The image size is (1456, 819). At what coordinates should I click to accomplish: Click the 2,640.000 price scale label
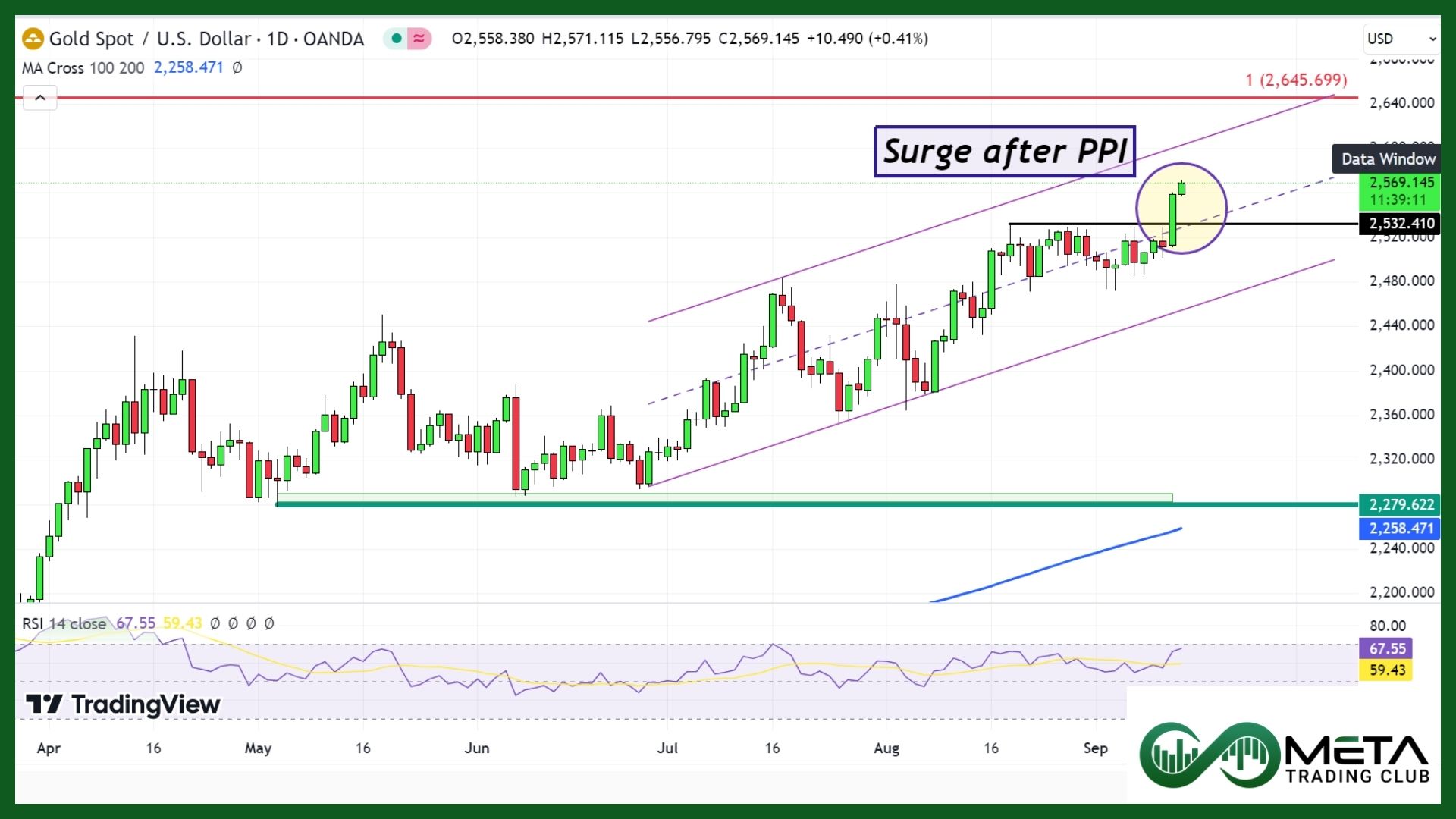tap(1401, 102)
